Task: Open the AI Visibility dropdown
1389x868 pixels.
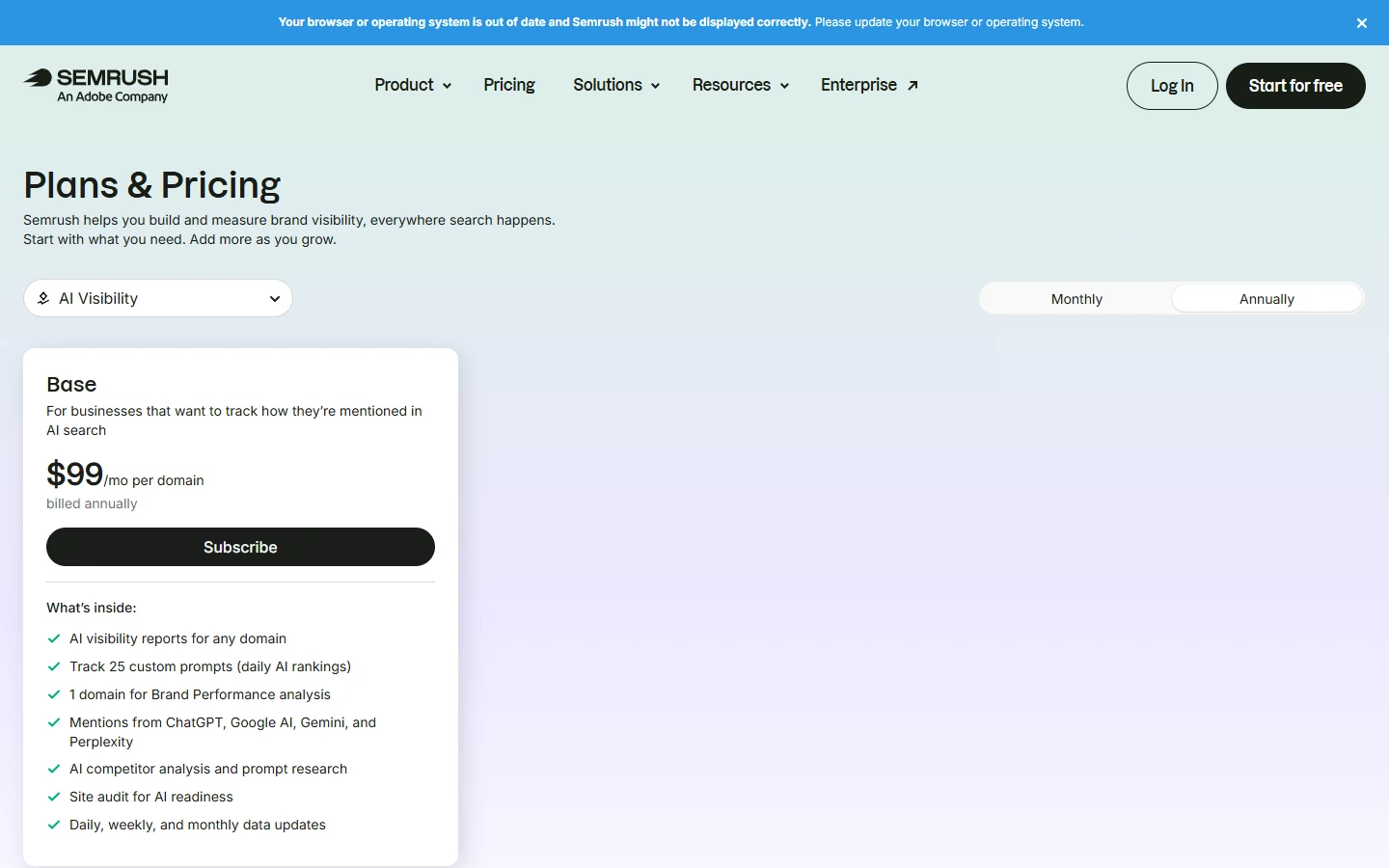Action: (x=158, y=298)
